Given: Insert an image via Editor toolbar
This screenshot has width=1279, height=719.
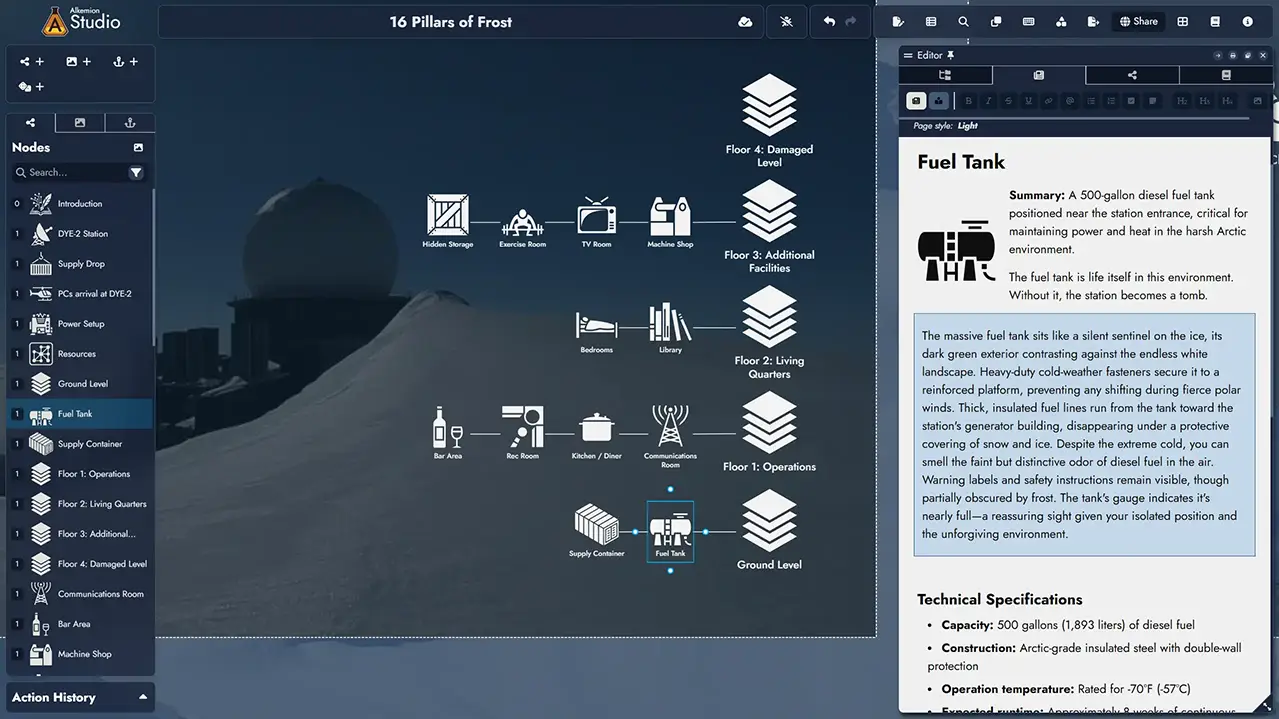Looking at the screenshot, I should 1258,101.
